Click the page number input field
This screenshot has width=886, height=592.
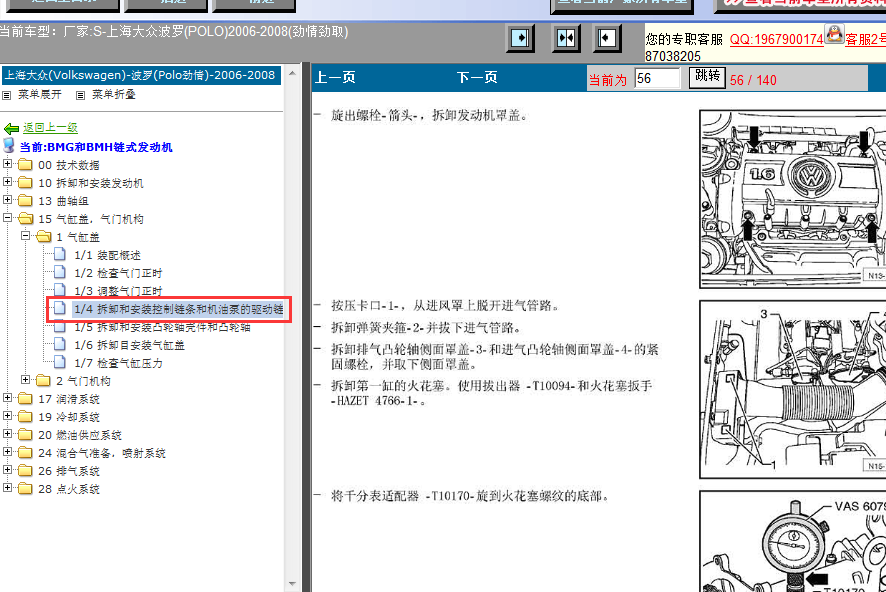657,79
